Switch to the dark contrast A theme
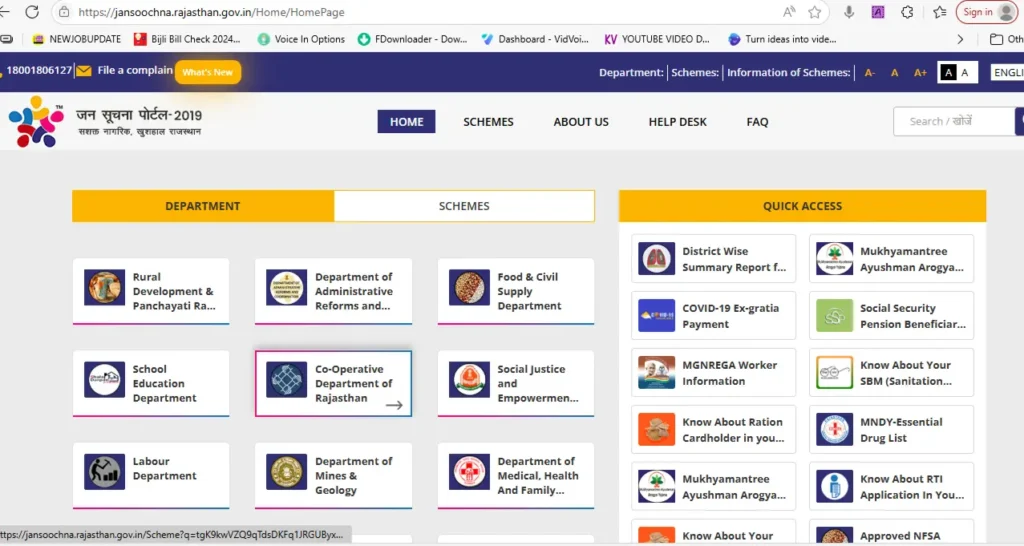 tap(946, 72)
